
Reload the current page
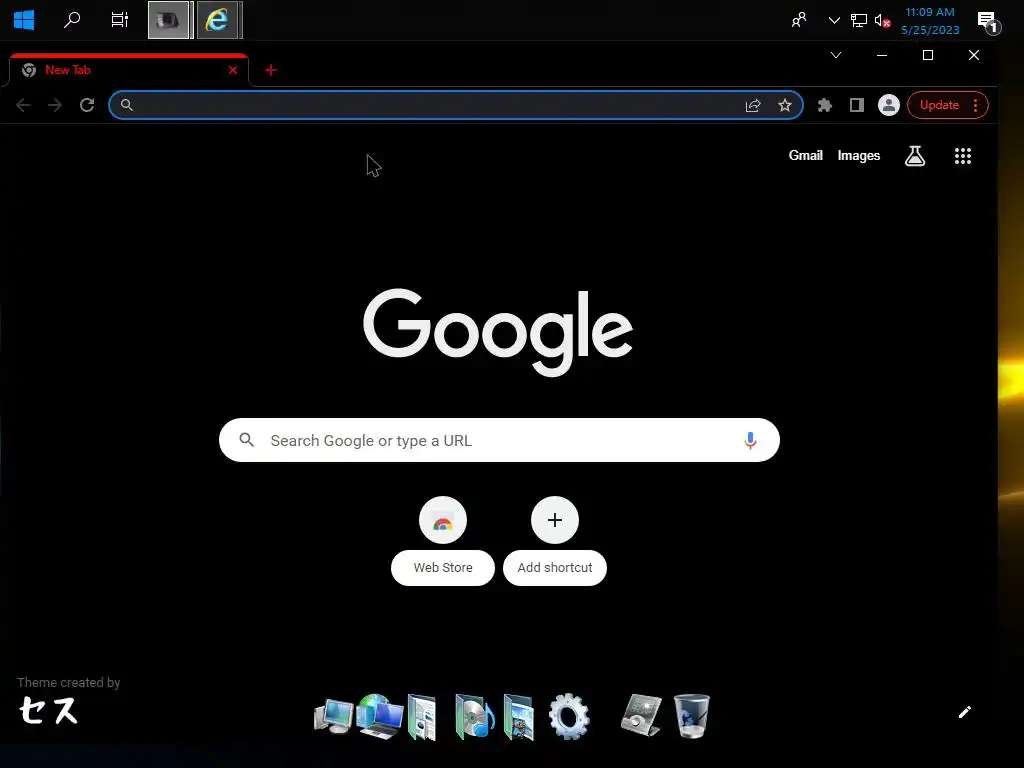(x=87, y=105)
